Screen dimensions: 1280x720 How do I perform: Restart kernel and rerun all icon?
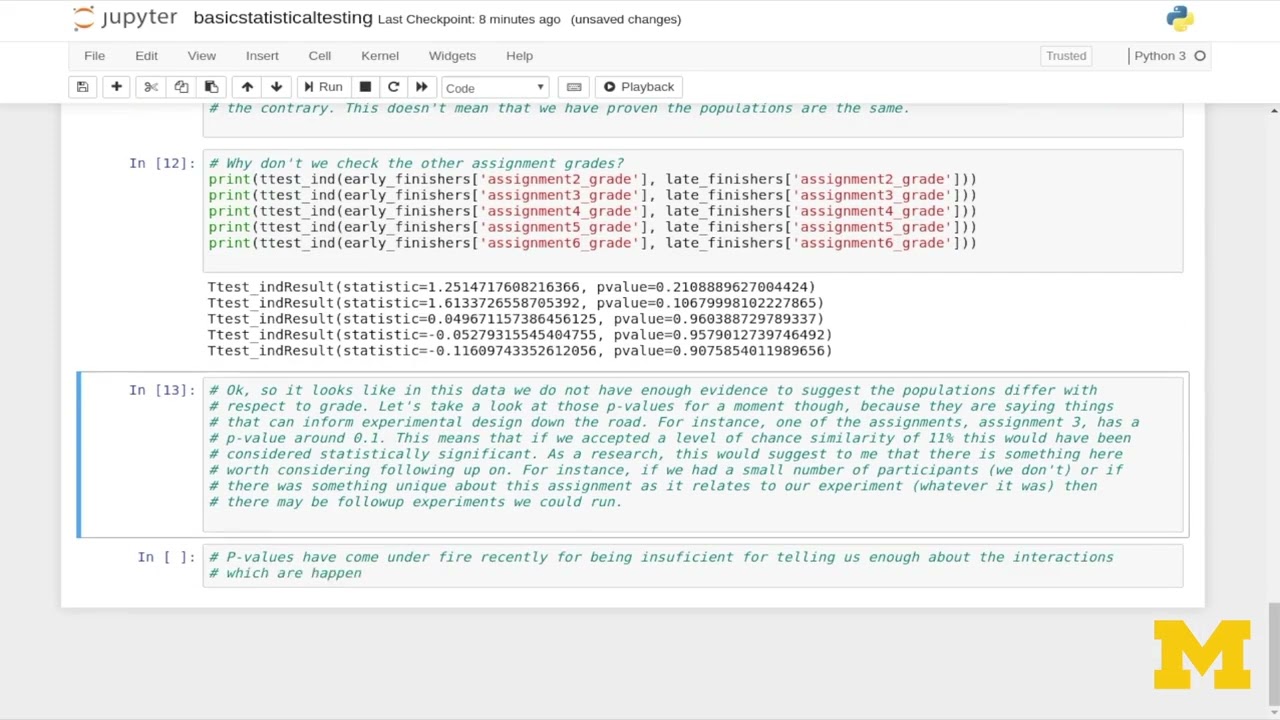tap(421, 87)
